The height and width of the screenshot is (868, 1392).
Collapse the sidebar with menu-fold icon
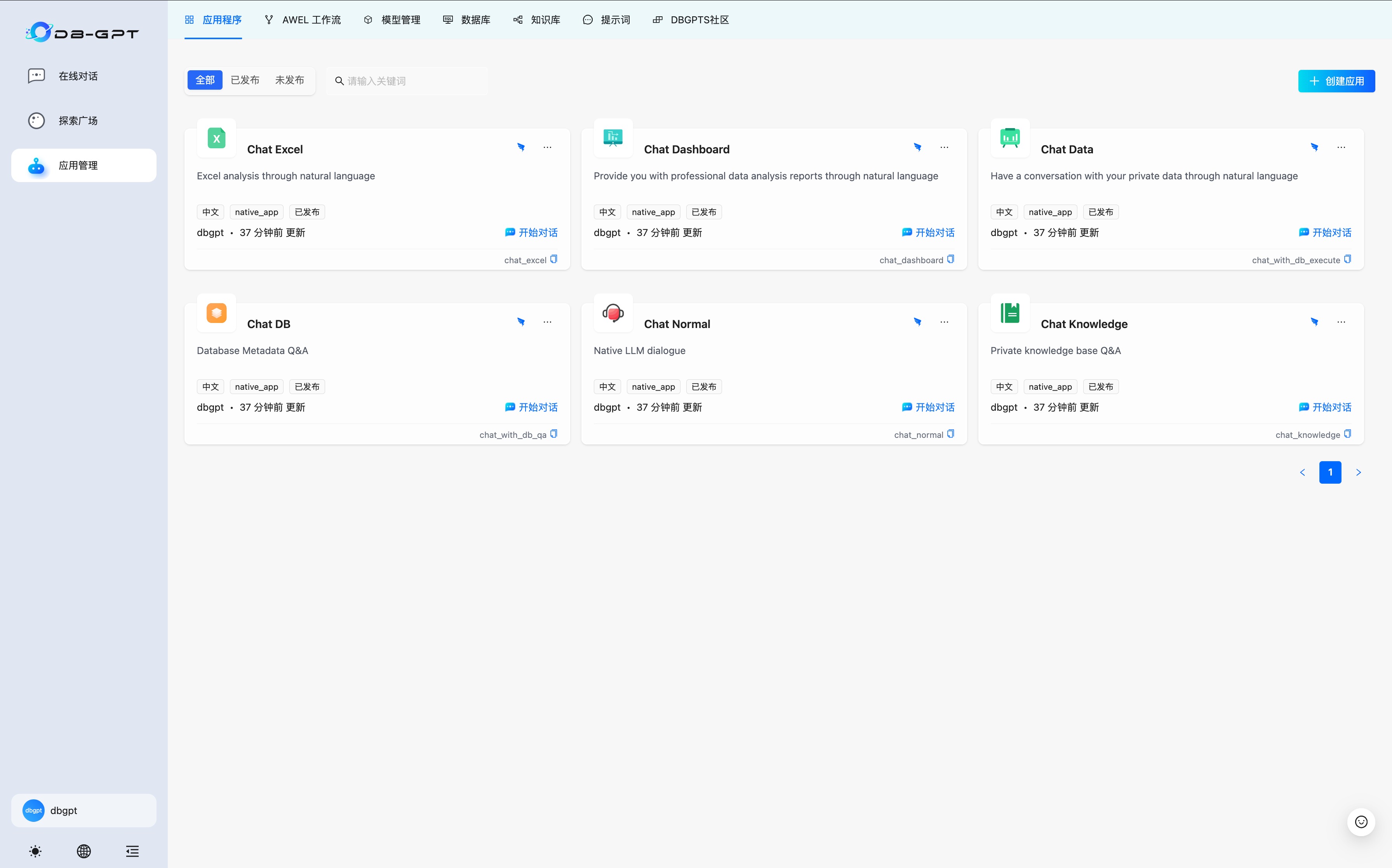tap(132, 851)
